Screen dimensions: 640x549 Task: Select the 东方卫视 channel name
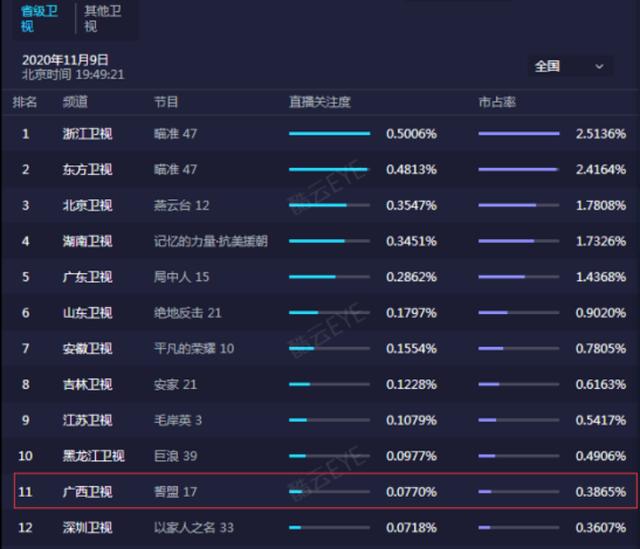tap(87, 169)
